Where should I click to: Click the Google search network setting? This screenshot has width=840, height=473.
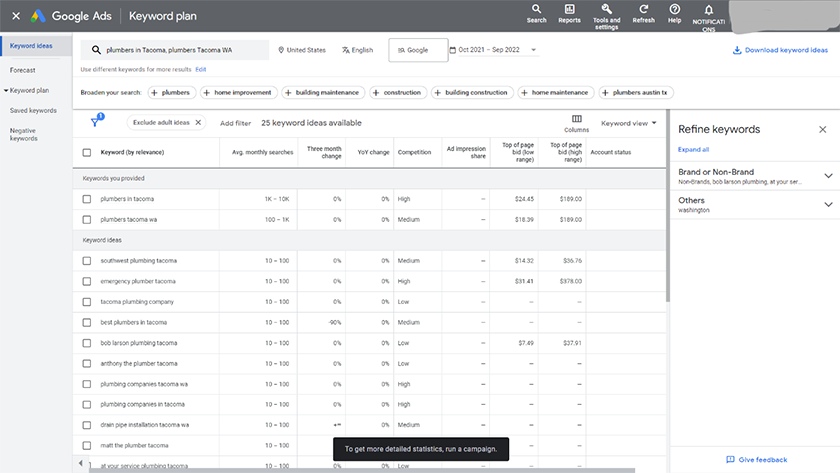pos(418,50)
